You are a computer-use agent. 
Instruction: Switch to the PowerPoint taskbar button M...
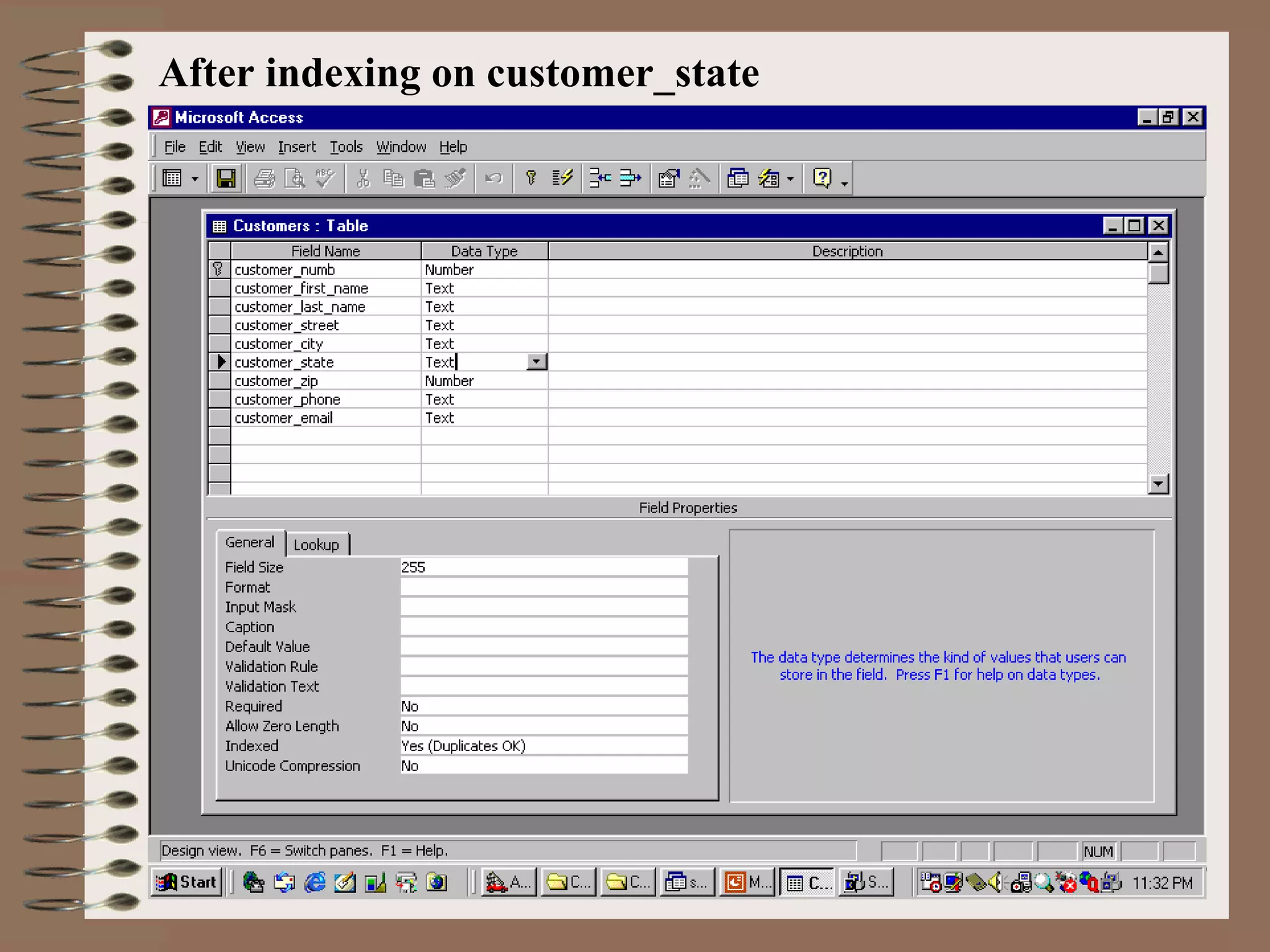coord(747,882)
